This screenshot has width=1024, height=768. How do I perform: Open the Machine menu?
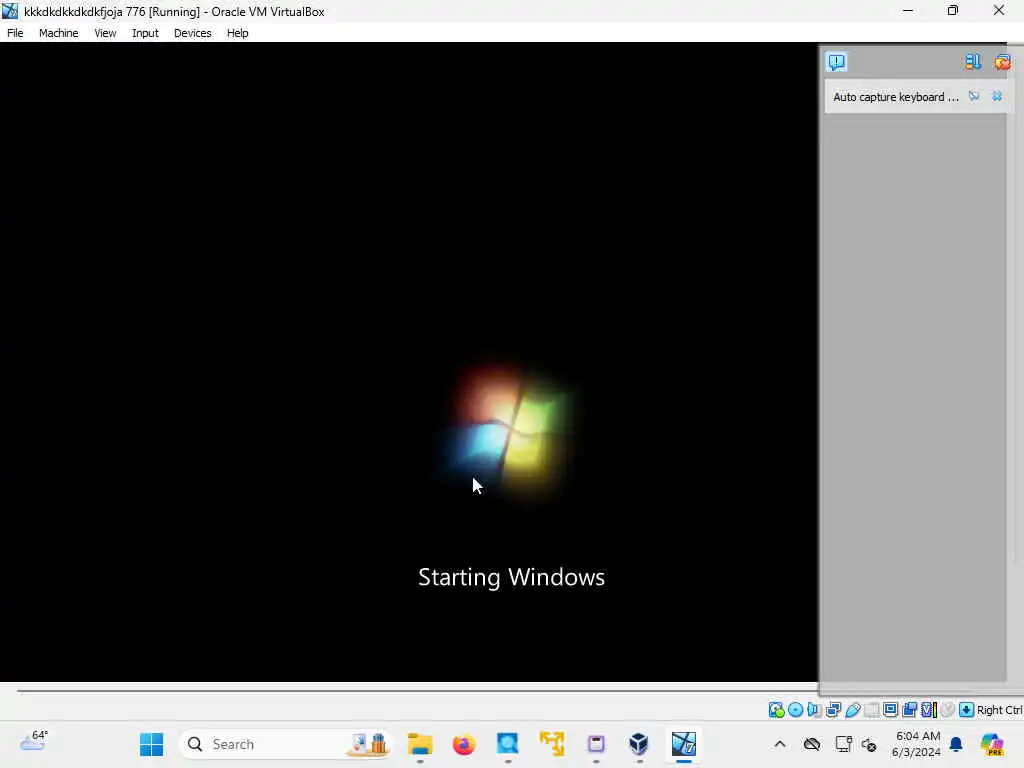58,33
